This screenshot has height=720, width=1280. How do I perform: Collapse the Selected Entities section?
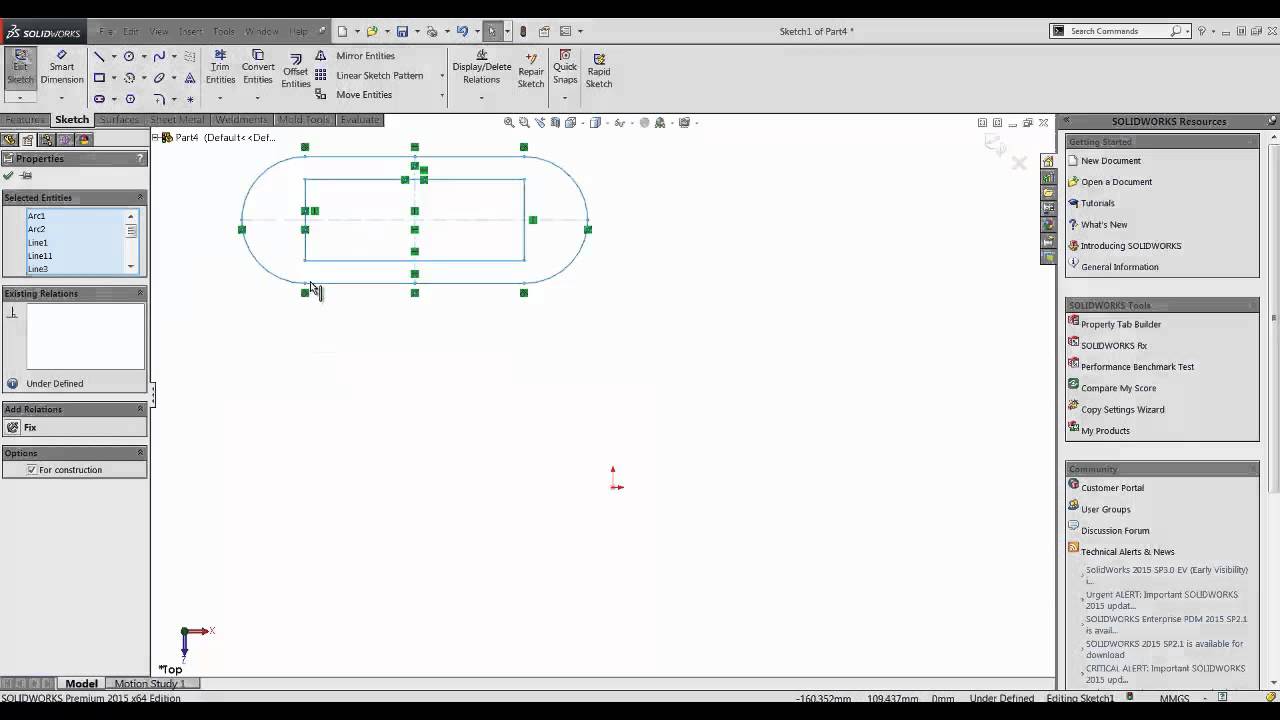click(139, 197)
